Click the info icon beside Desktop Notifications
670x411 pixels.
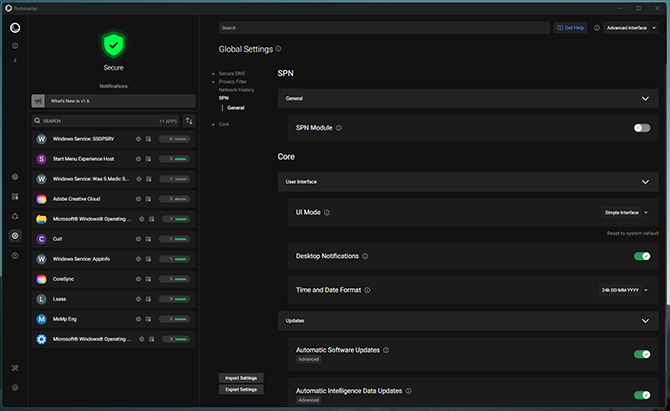365,256
